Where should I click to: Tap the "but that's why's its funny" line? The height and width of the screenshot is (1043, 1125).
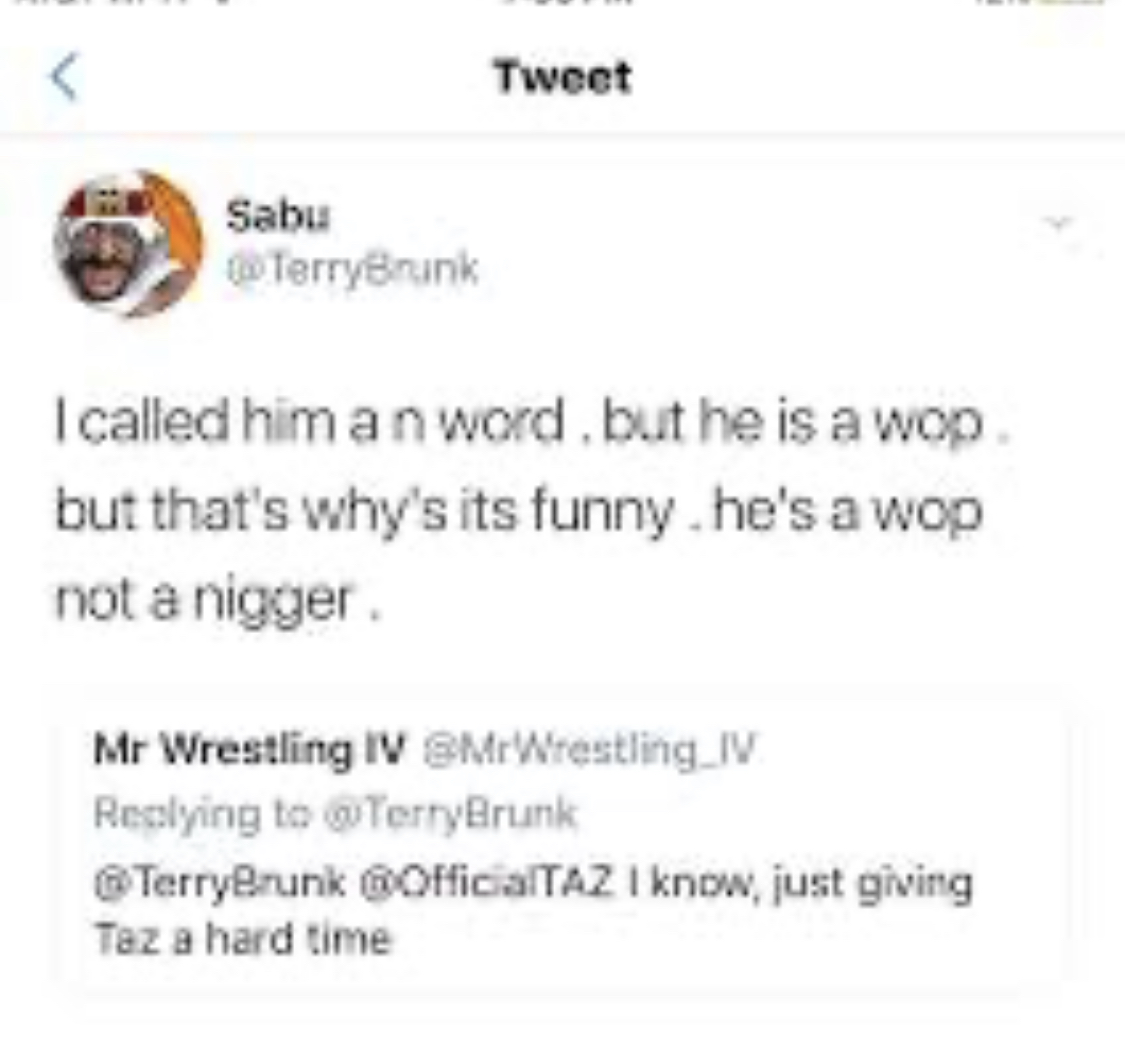(365, 512)
